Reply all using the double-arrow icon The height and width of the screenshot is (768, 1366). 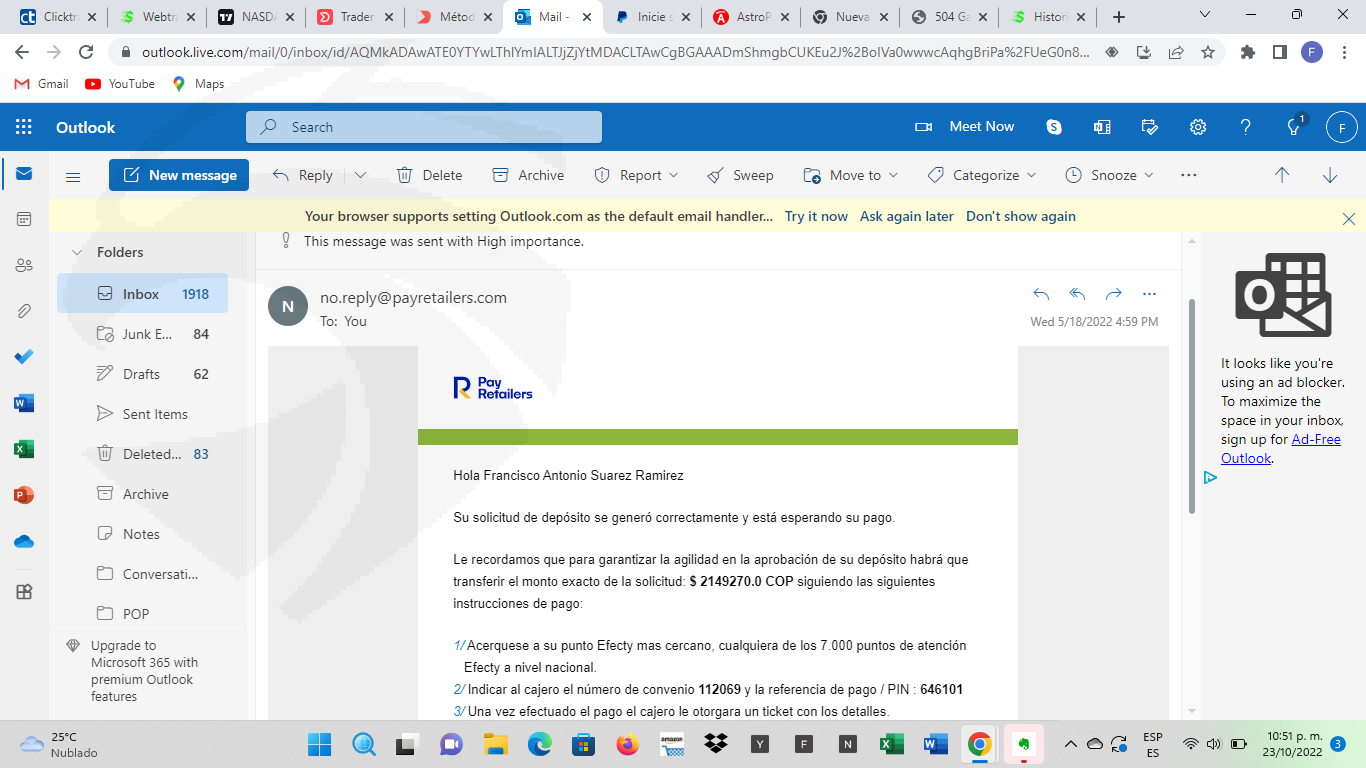[1077, 294]
